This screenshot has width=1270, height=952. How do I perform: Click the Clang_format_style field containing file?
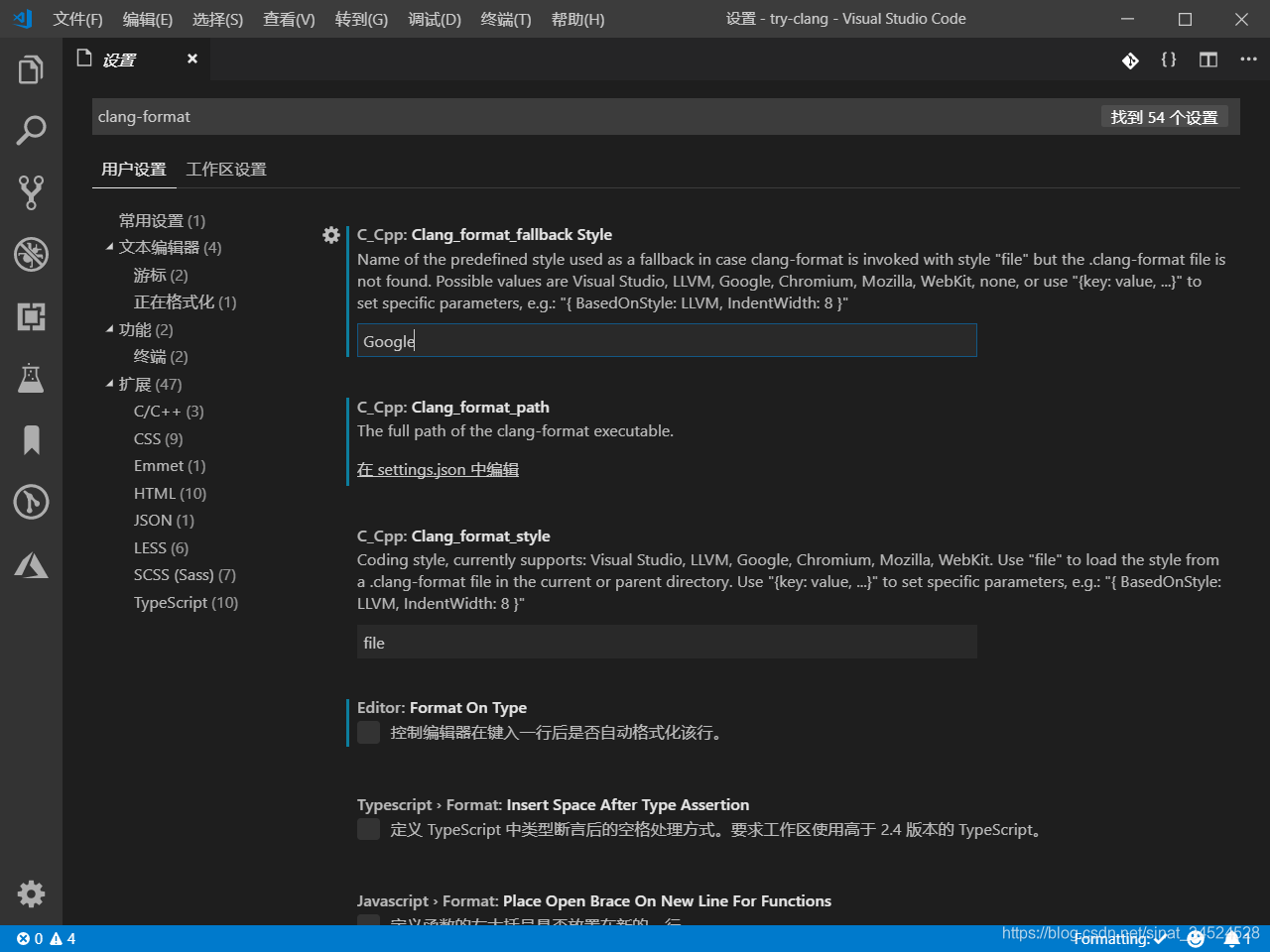(667, 642)
